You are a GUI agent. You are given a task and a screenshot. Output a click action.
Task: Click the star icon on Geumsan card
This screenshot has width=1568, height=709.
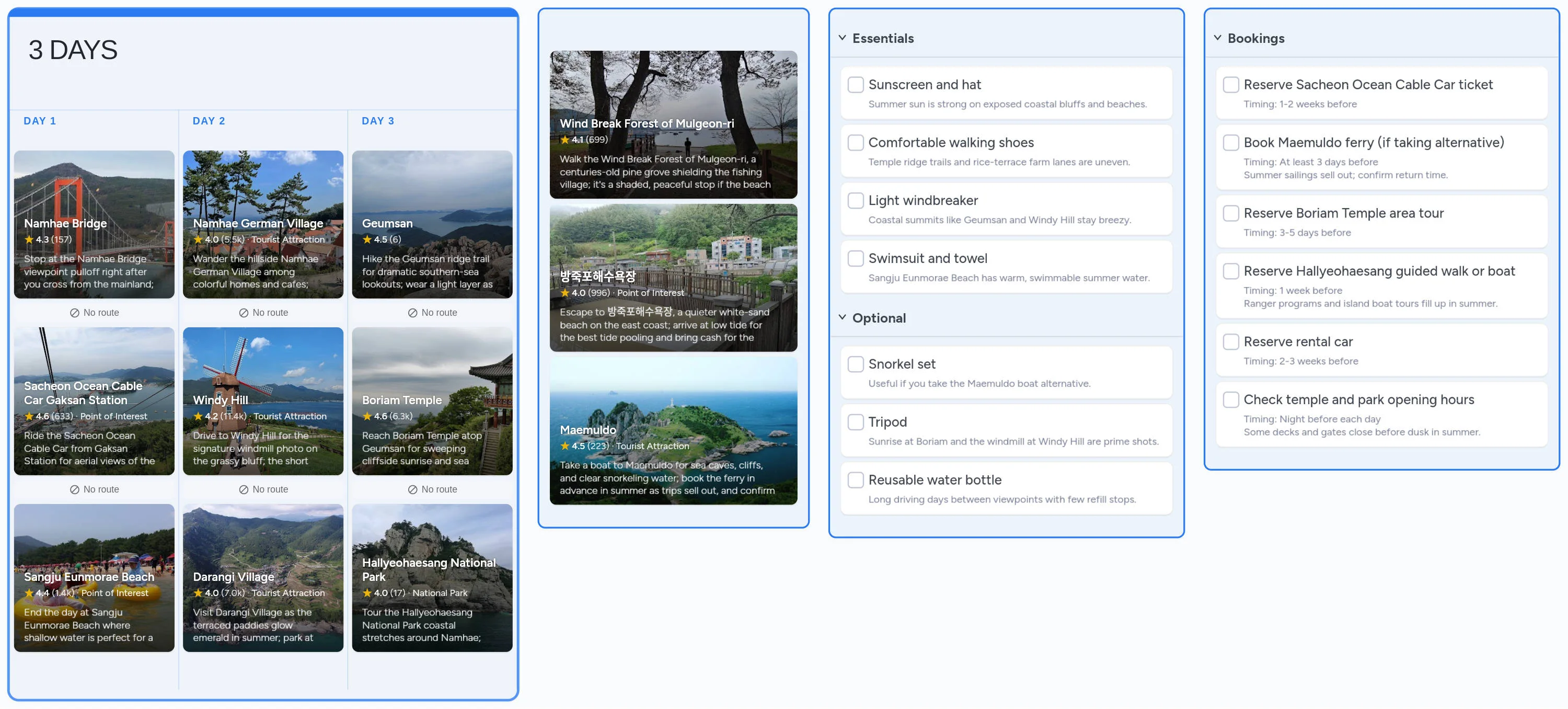367,239
